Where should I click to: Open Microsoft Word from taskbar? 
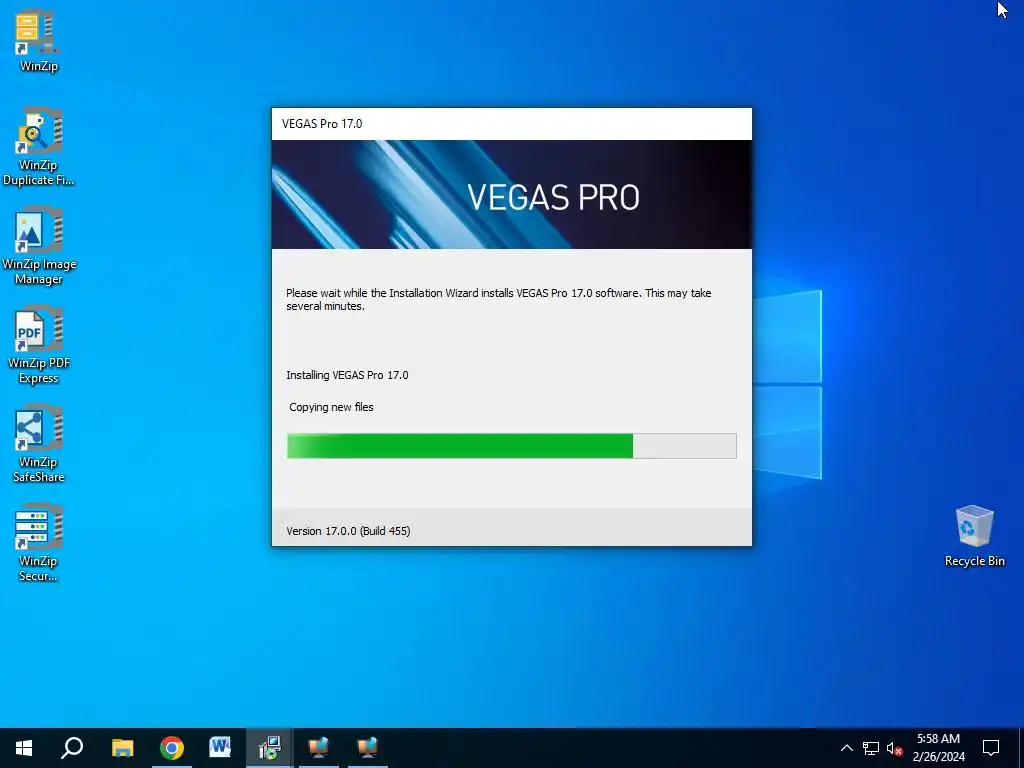(x=220, y=748)
